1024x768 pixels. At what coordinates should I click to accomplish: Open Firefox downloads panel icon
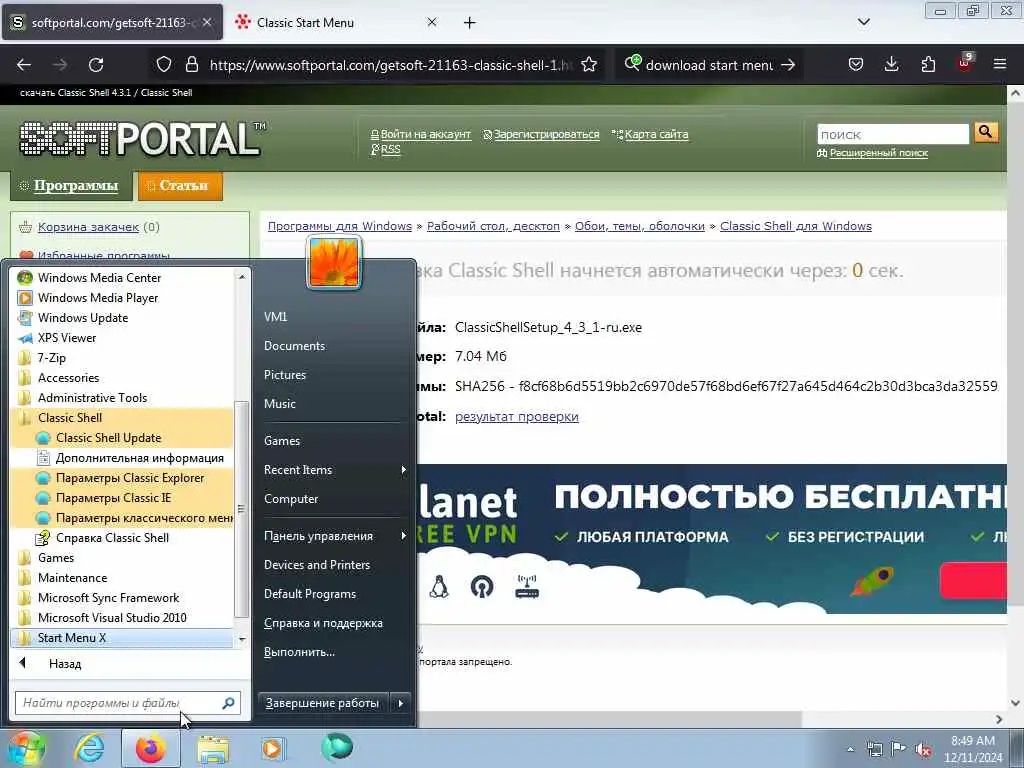coord(891,64)
